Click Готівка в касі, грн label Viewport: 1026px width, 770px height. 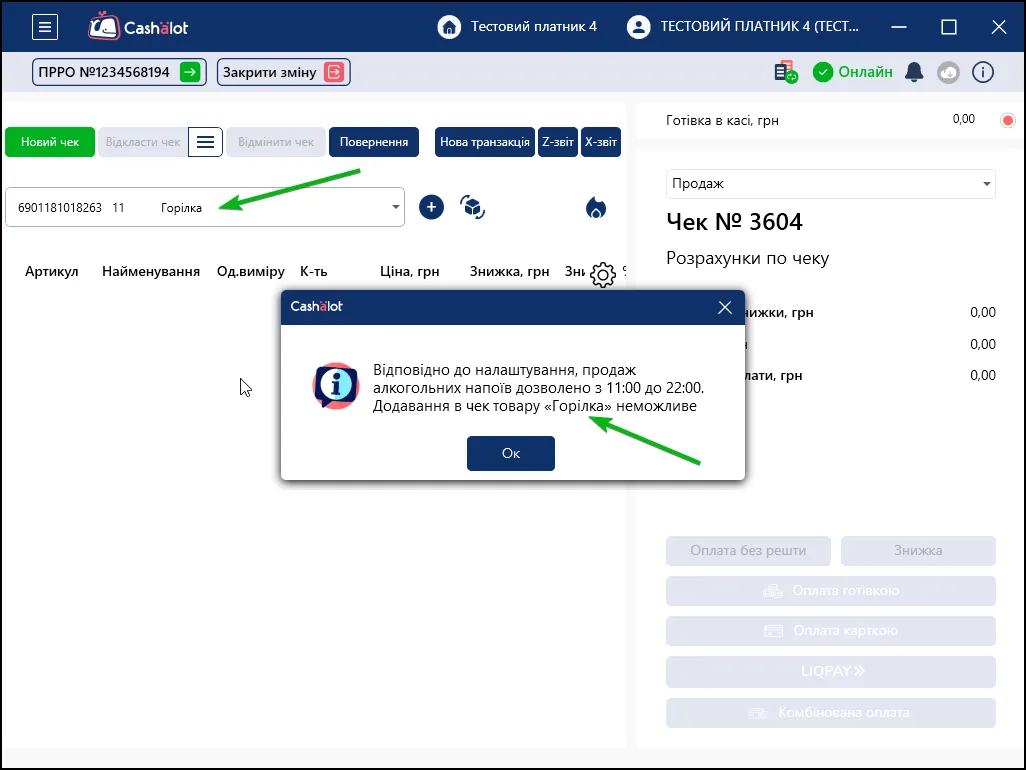(722, 120)
